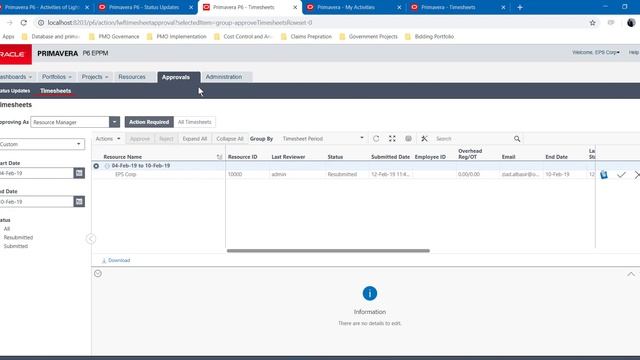Open the Resources tab
The image size is (640, 360).
point(132,77)
